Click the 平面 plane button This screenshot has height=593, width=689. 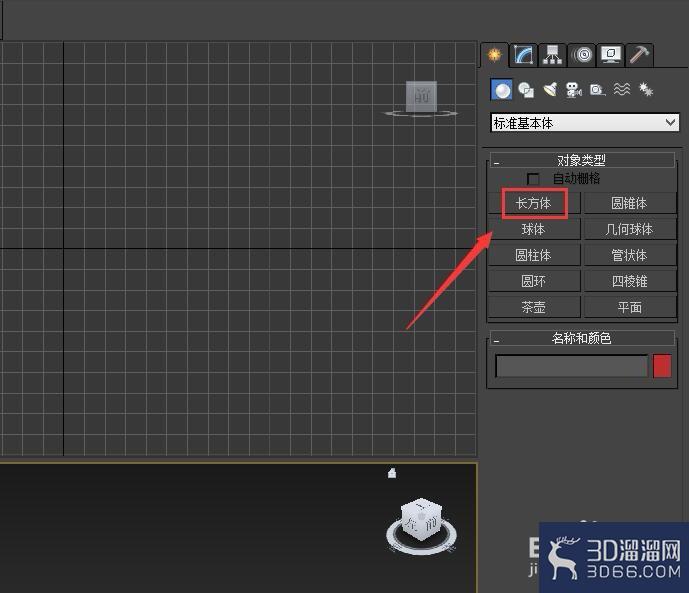pos(629,307)
